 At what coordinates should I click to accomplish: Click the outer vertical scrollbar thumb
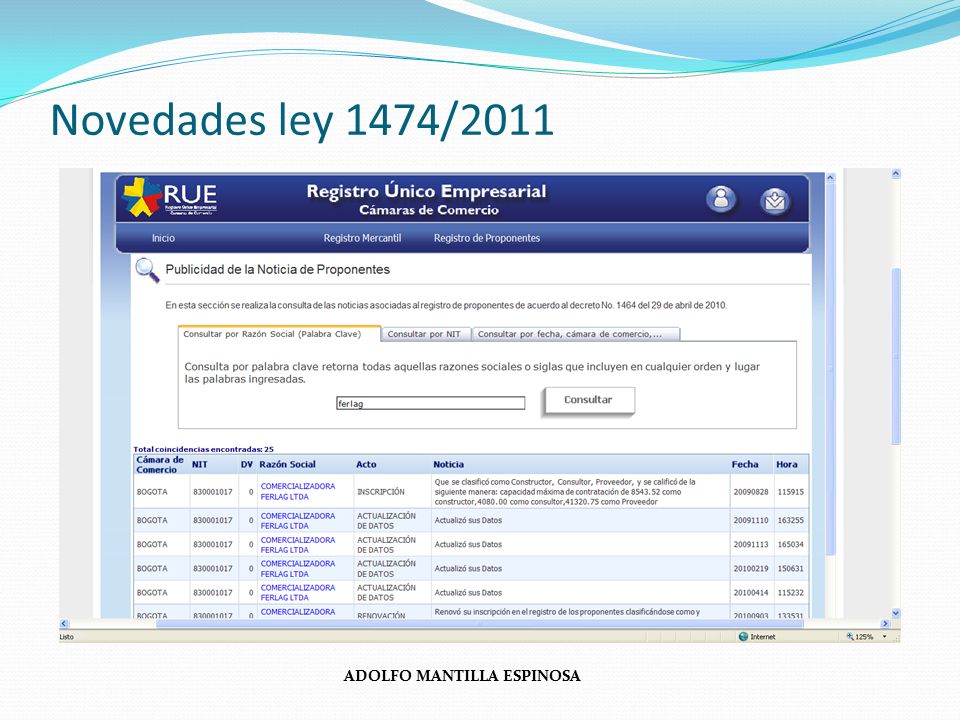tap(896, 356)
